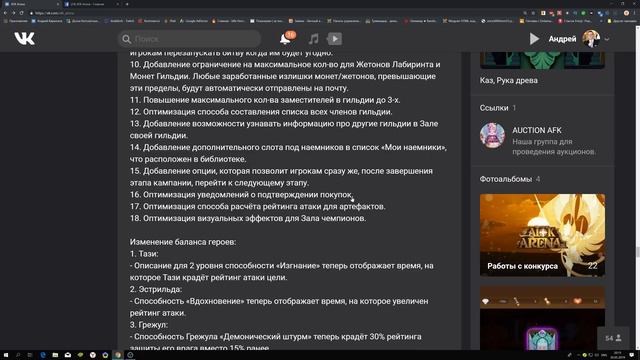Click the magnifier icon in search box

pos(127,39)
